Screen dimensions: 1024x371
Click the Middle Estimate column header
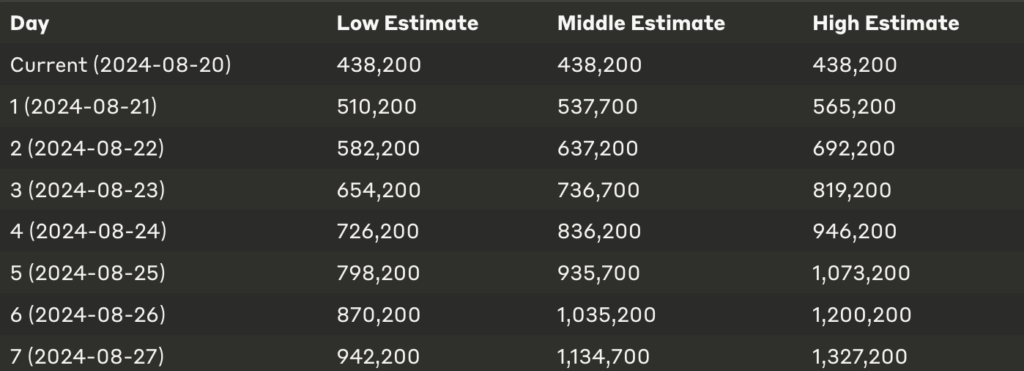pos(641,24)
